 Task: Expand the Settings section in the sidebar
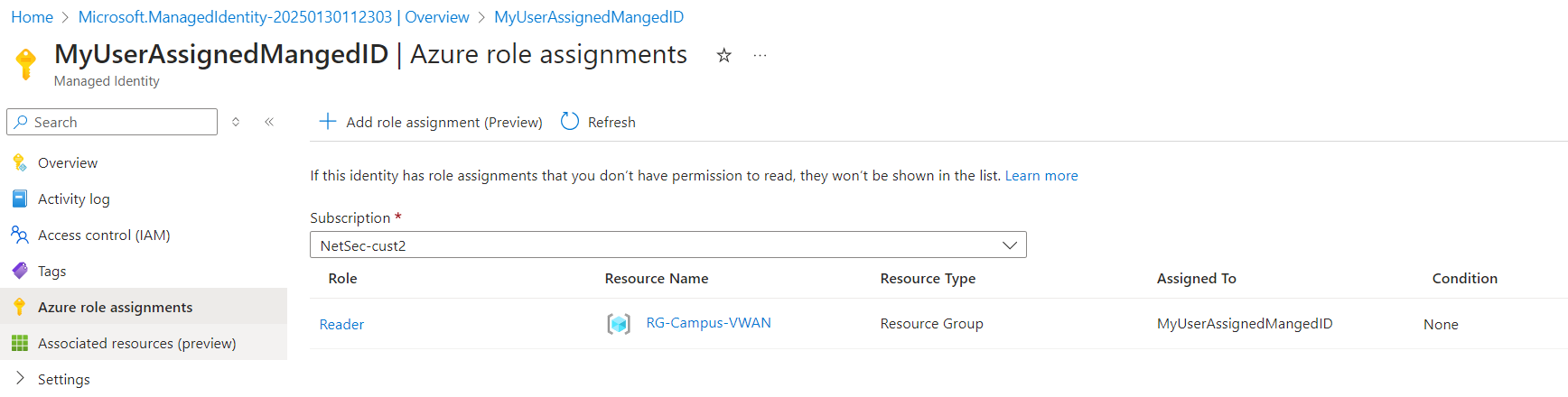[20, 379]
